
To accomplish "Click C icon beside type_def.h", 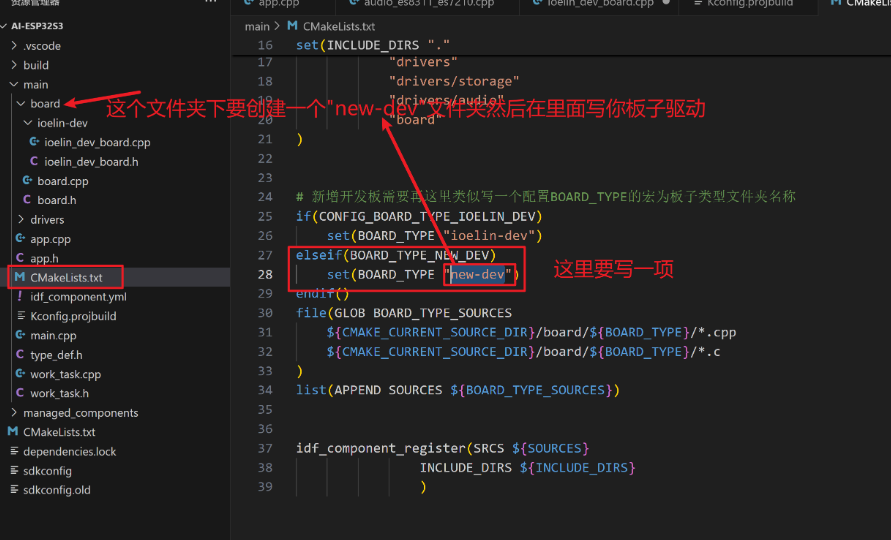I will (20, 354).
